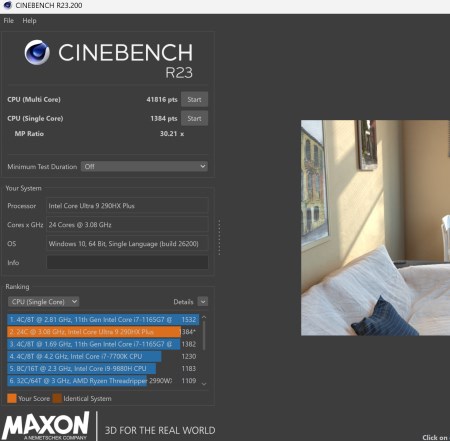The width and height of the screenshot is (450, 441).
Task: Open the Minimum Test Duration dropdown
Action: (x=144, y=166)
